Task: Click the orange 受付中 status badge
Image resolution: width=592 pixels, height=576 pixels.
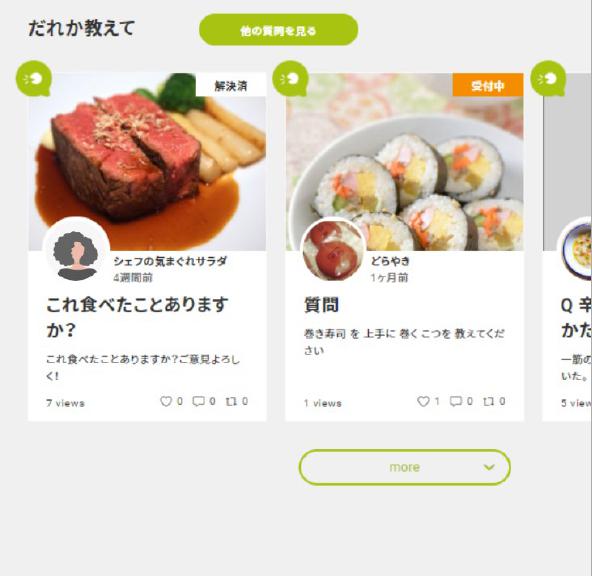Action: pos(488,86)
